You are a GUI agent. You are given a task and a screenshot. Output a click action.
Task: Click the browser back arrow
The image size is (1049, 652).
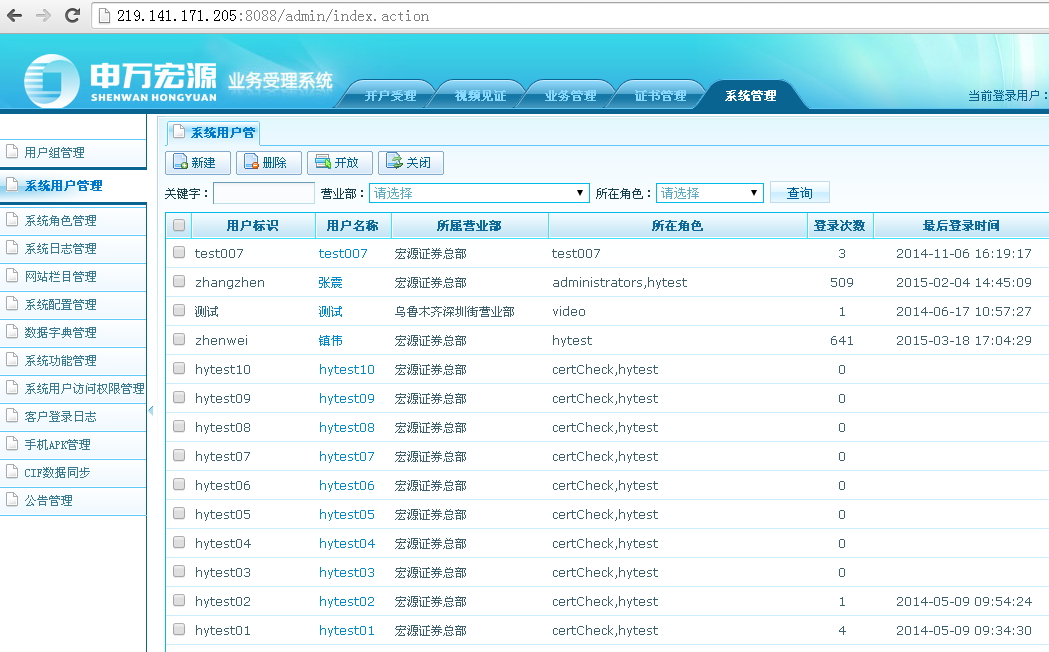point(14,15)
